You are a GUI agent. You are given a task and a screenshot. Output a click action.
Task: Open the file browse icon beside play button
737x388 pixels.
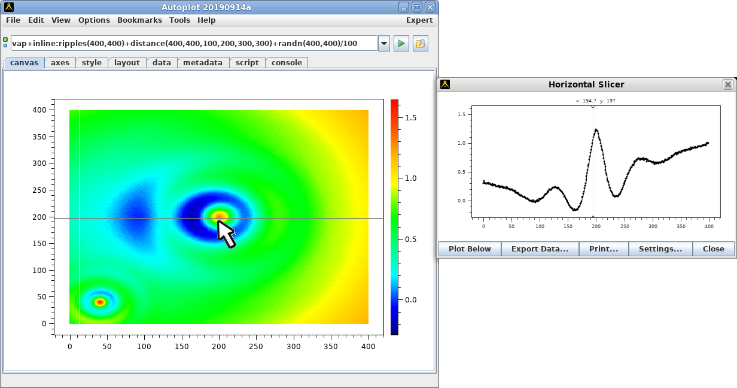[420, 43]
